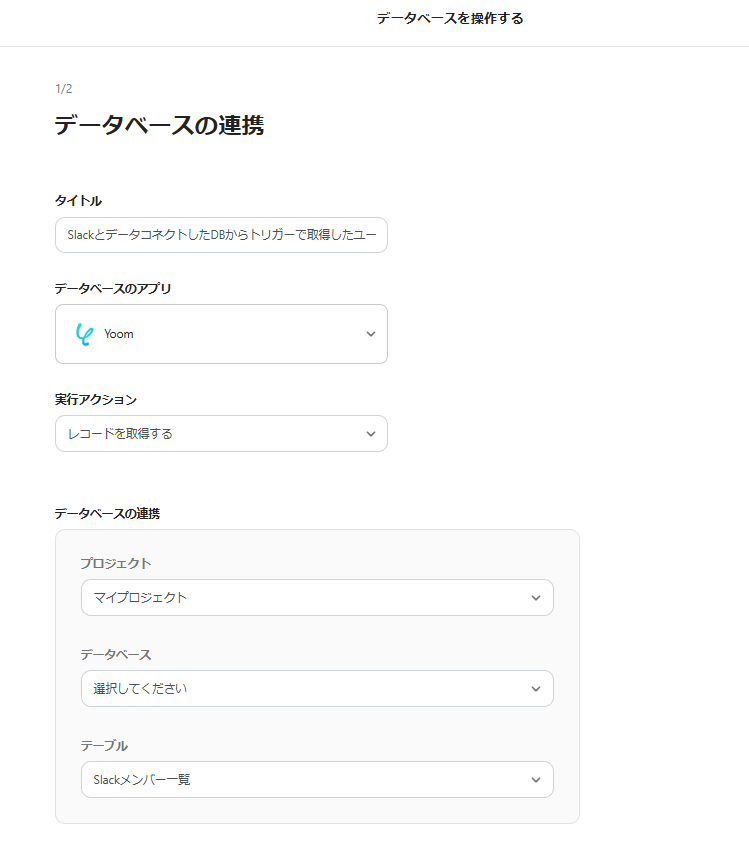Open the プロジェクト dropdown text マイプロジェクト
This screenshot has width=749, height=855.
click(140, 598)
